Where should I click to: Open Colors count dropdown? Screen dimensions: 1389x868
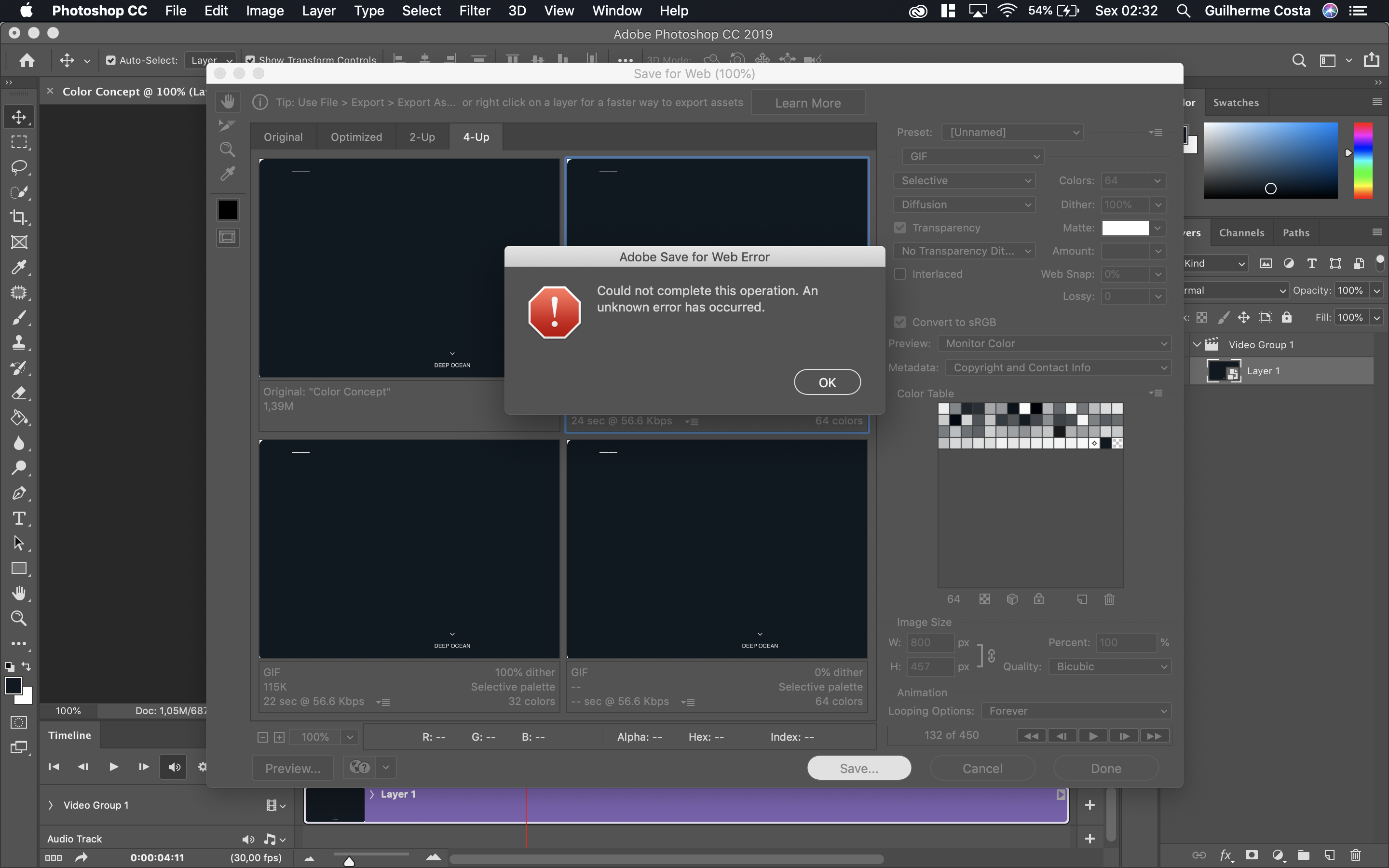pyautogui.click(x=1157, y=180)
